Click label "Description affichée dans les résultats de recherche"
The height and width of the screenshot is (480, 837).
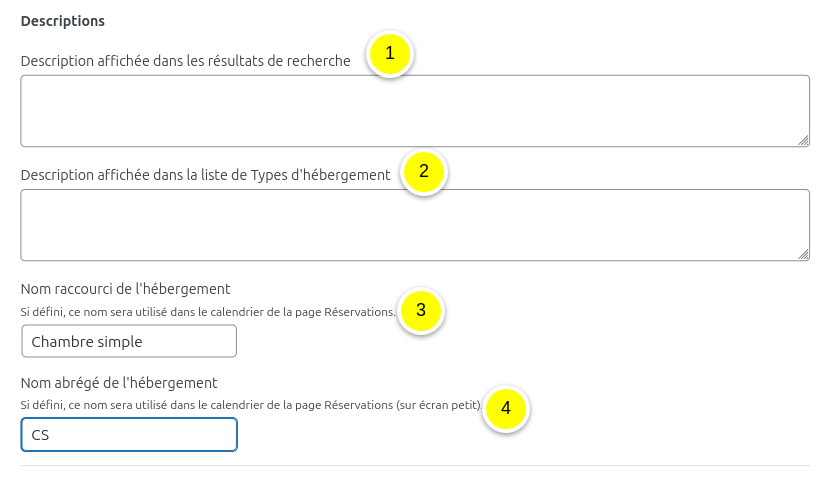pyautogui.click(x=185, y=61)
